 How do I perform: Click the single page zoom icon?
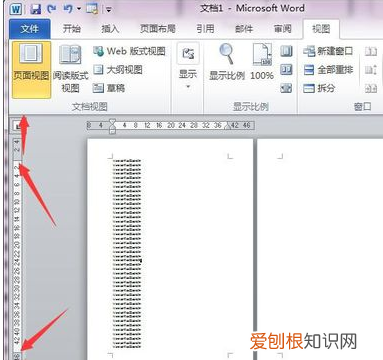pyautogui.click(x=286, y=51)
